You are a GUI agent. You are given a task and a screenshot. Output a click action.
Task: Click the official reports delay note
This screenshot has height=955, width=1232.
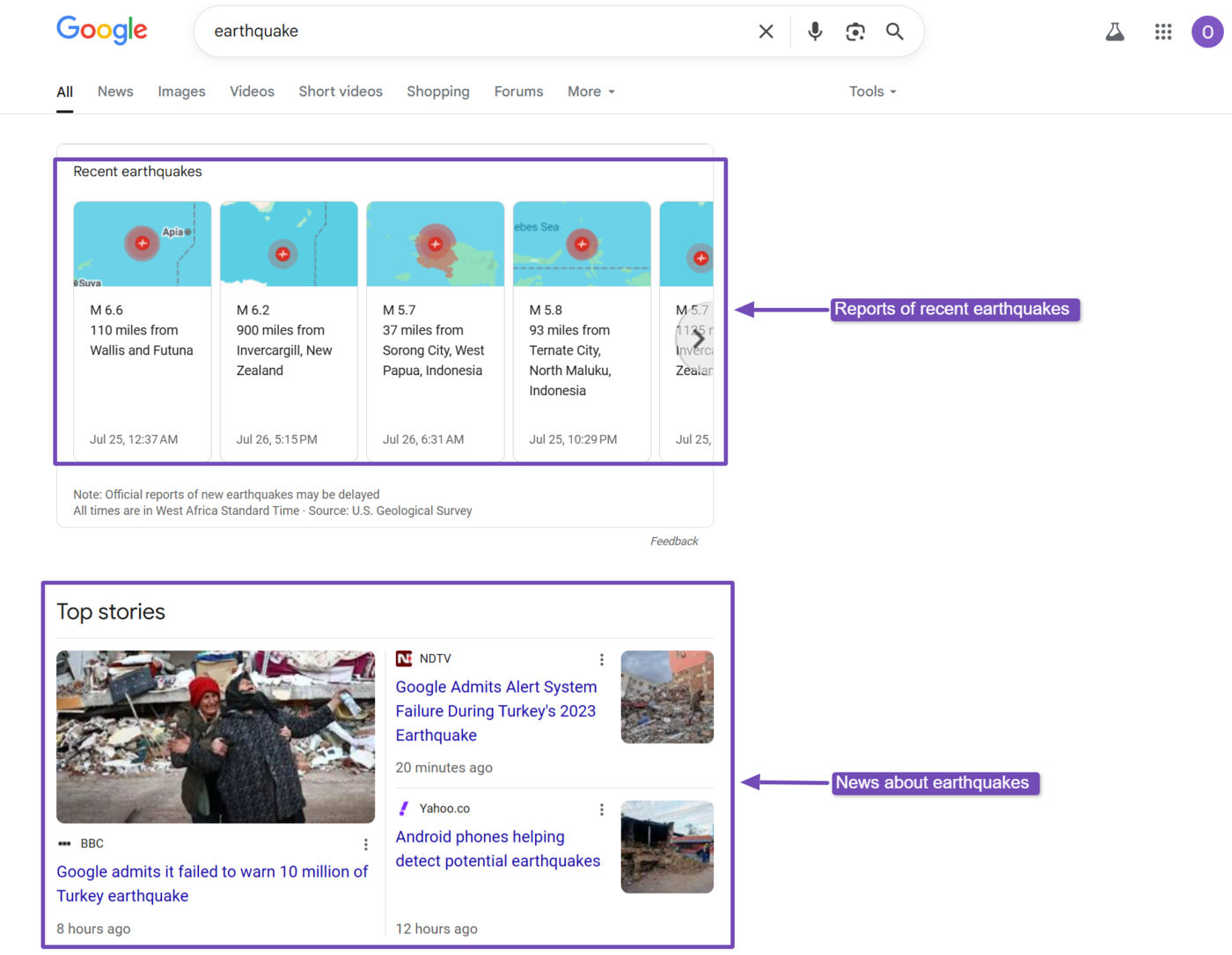coord(226,495)
